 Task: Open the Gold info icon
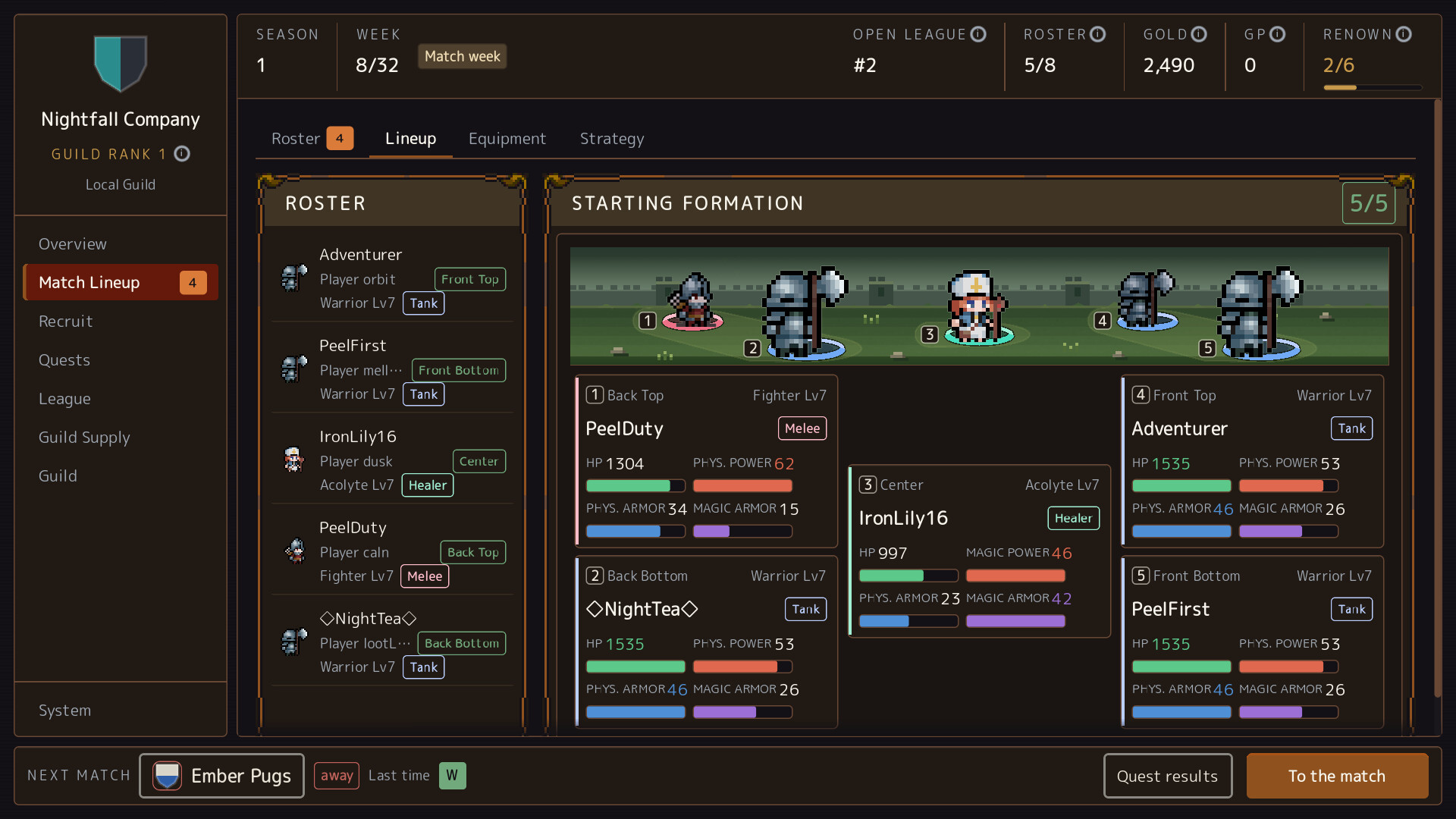point(1198,34)
